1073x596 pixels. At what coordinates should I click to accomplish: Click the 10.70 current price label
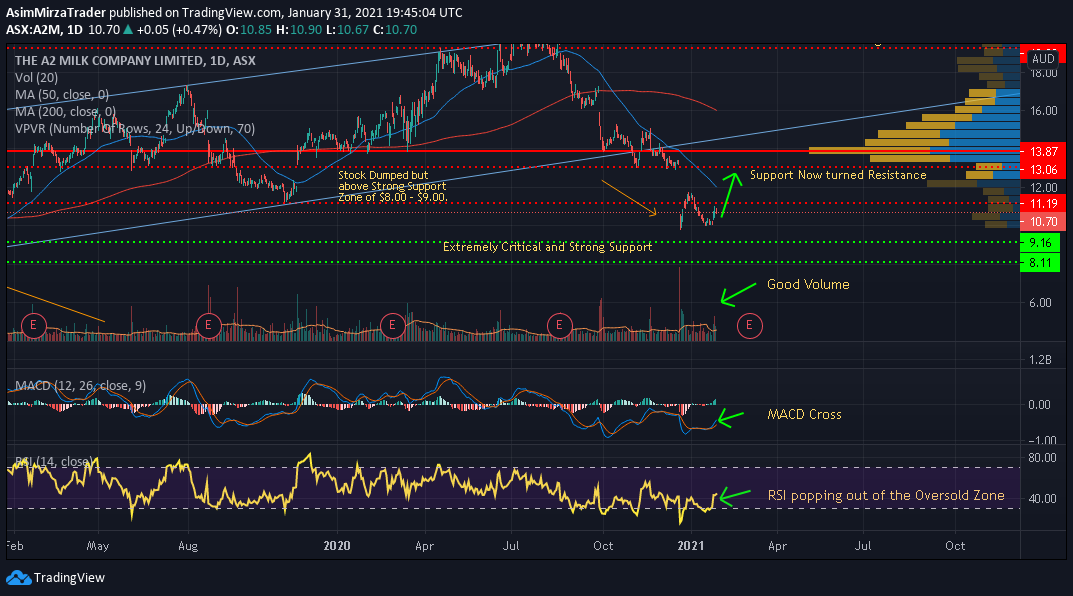tap(1043, 222)
